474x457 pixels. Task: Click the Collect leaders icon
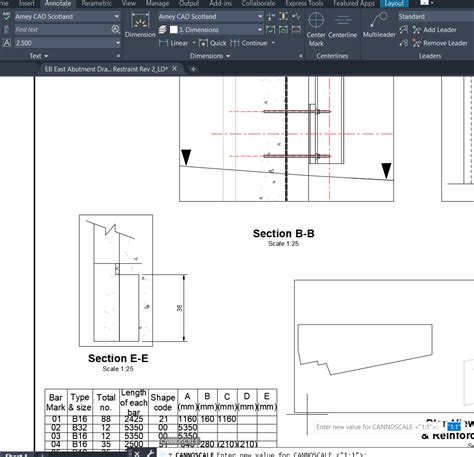click(403, 43)
